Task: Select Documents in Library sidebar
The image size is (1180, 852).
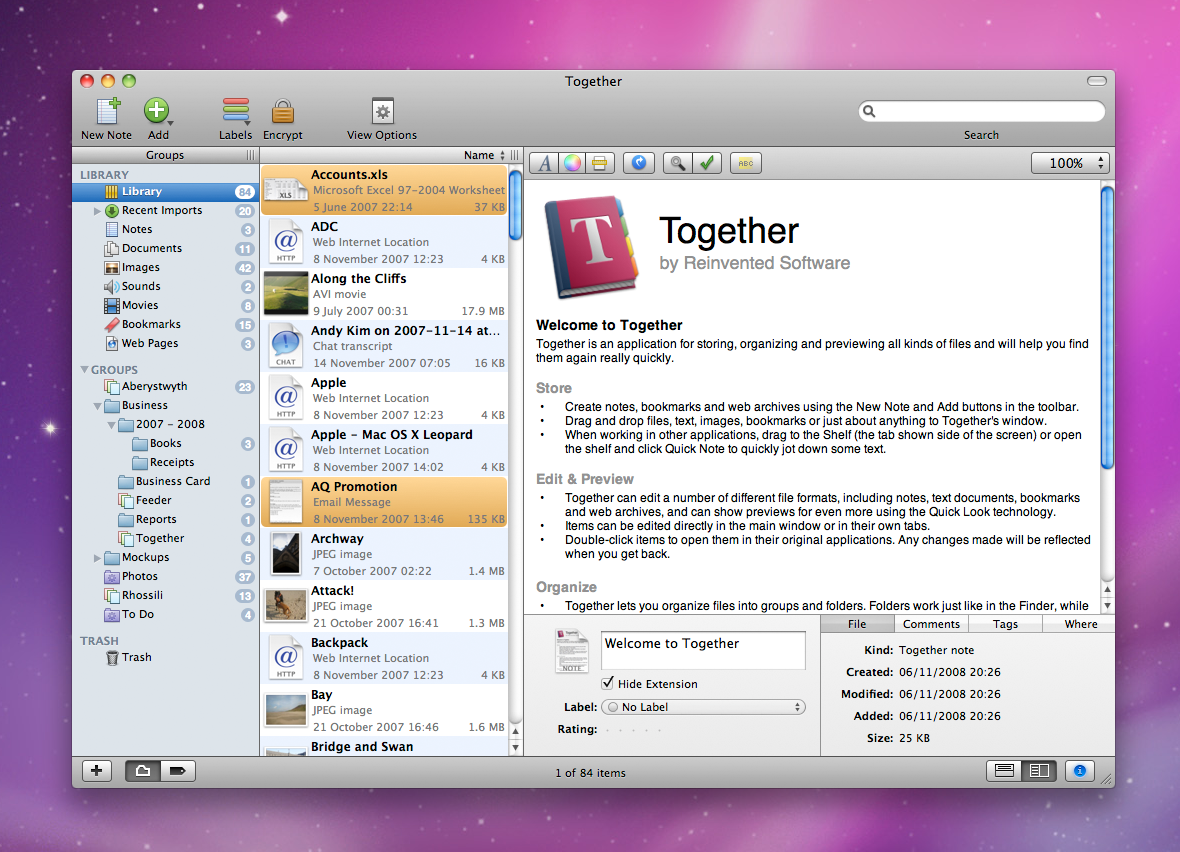Action: (166, 248)
